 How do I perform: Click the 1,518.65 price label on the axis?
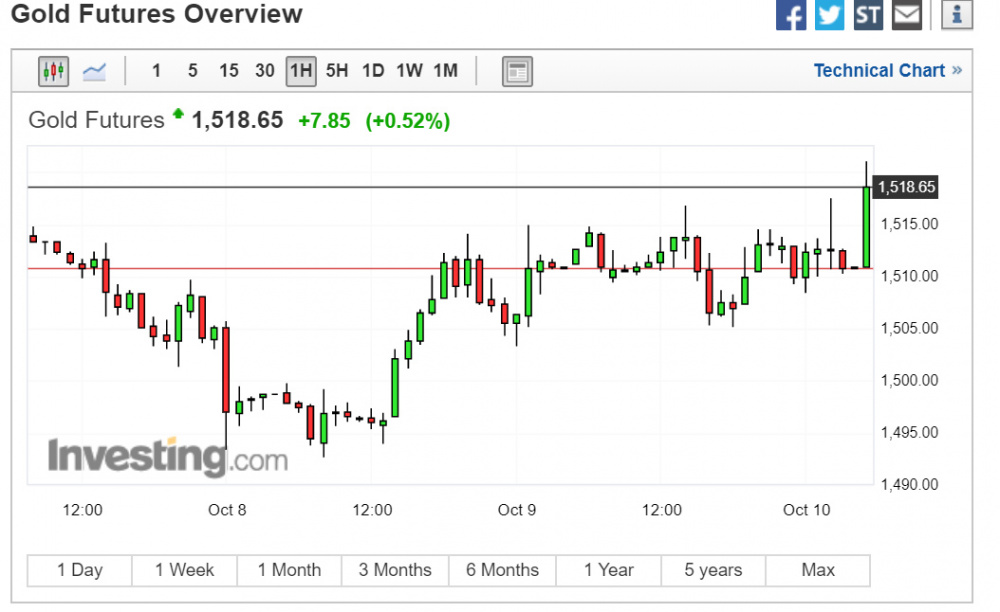(x=906, y=187)
